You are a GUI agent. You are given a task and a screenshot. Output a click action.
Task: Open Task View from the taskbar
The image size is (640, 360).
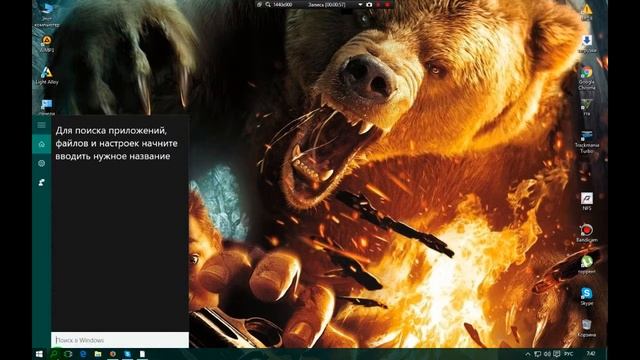(x=68, y=354)
